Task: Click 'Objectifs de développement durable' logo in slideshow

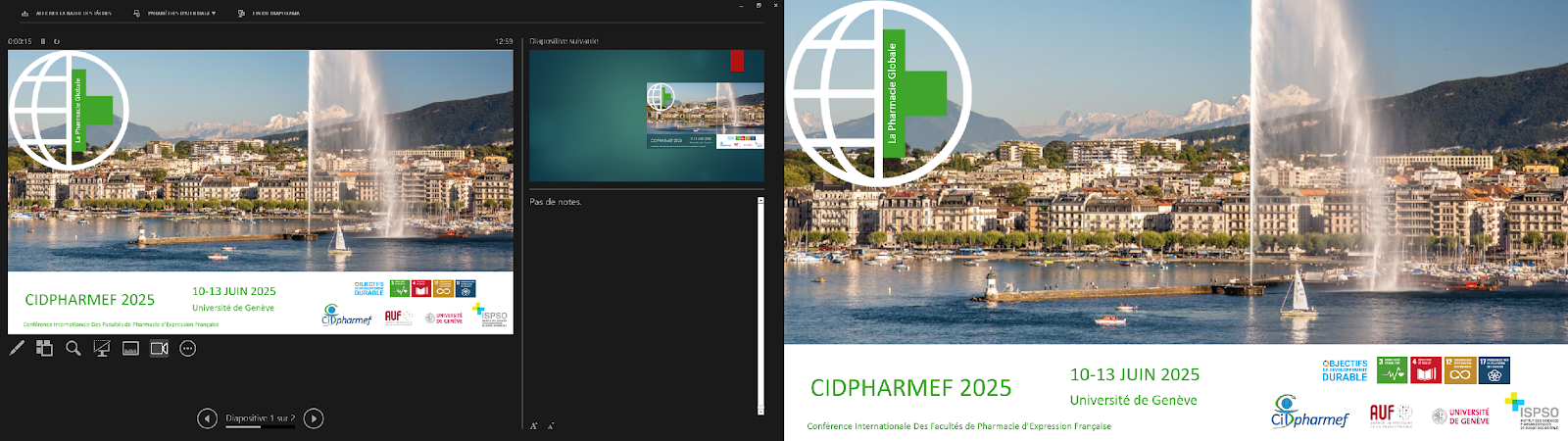Action: pos(1345,370)
